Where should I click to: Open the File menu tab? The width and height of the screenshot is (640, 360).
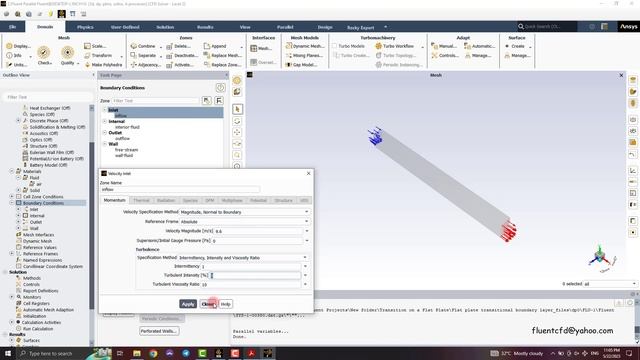click(12, 27)
